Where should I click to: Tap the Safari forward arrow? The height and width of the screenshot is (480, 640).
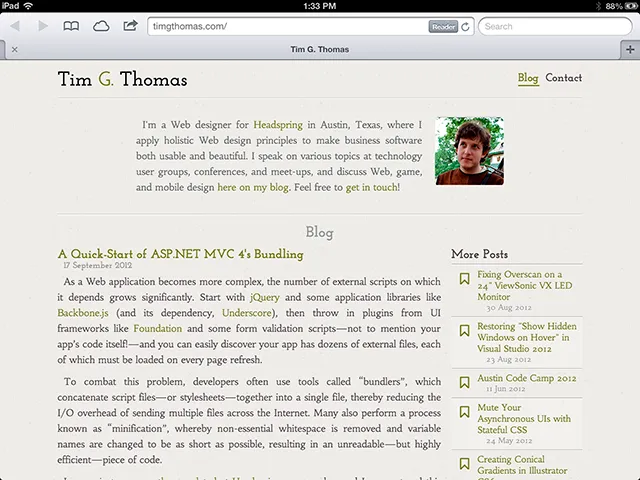(42, 26)
